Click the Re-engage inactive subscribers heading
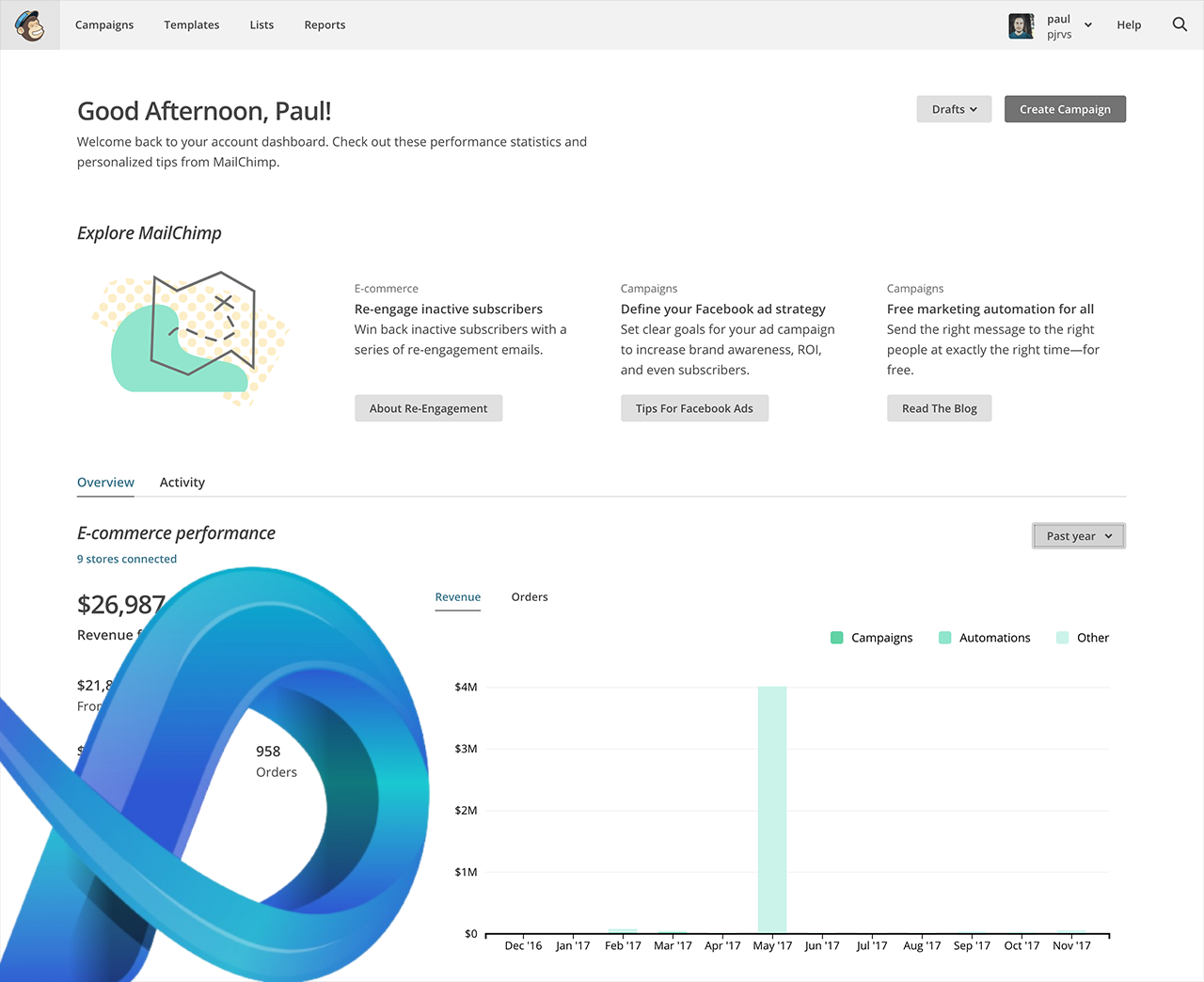Viewport: 1204px width, 982px height. click(x=449, y=309)
